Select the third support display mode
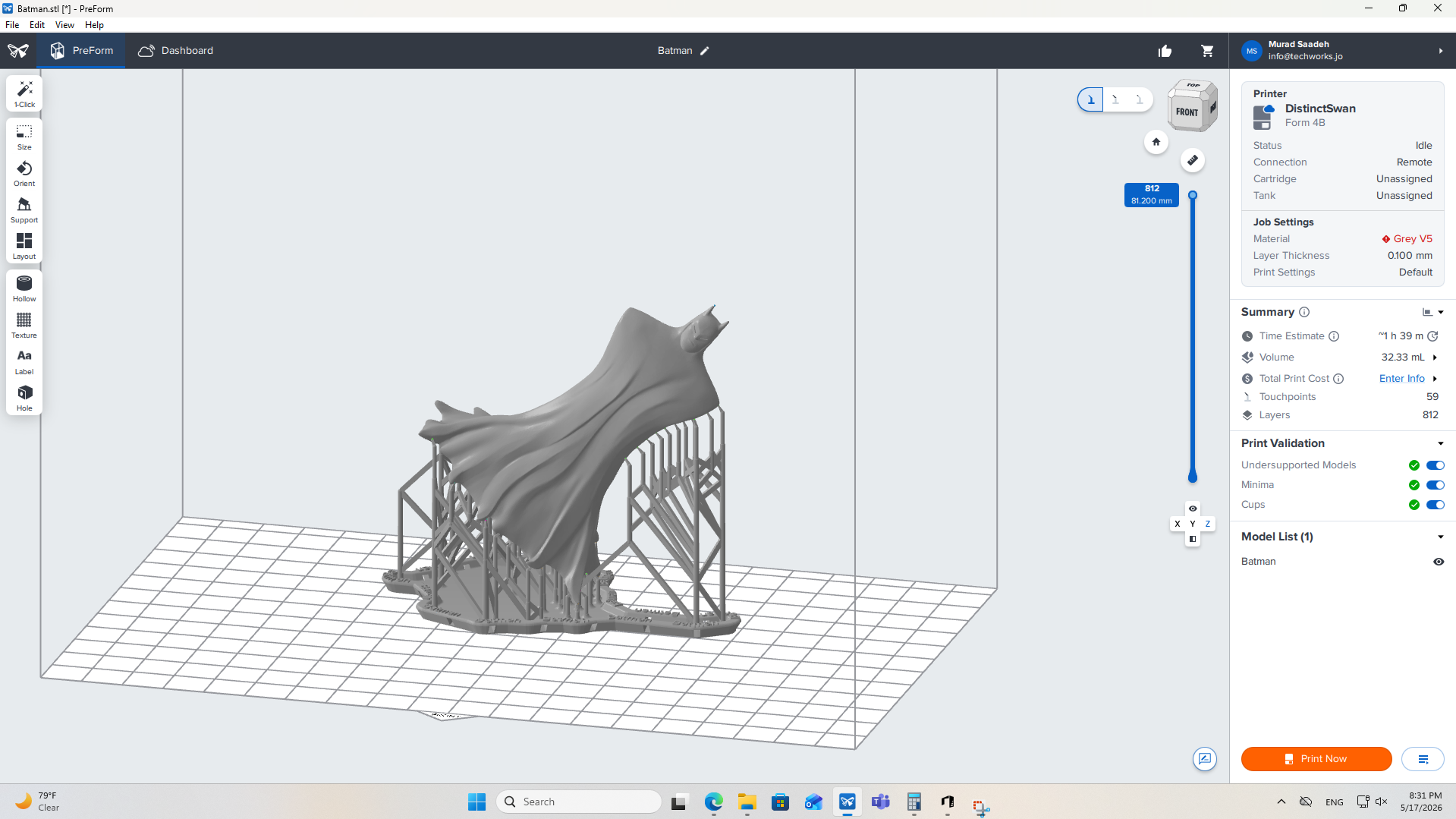 pos(1139,99)
